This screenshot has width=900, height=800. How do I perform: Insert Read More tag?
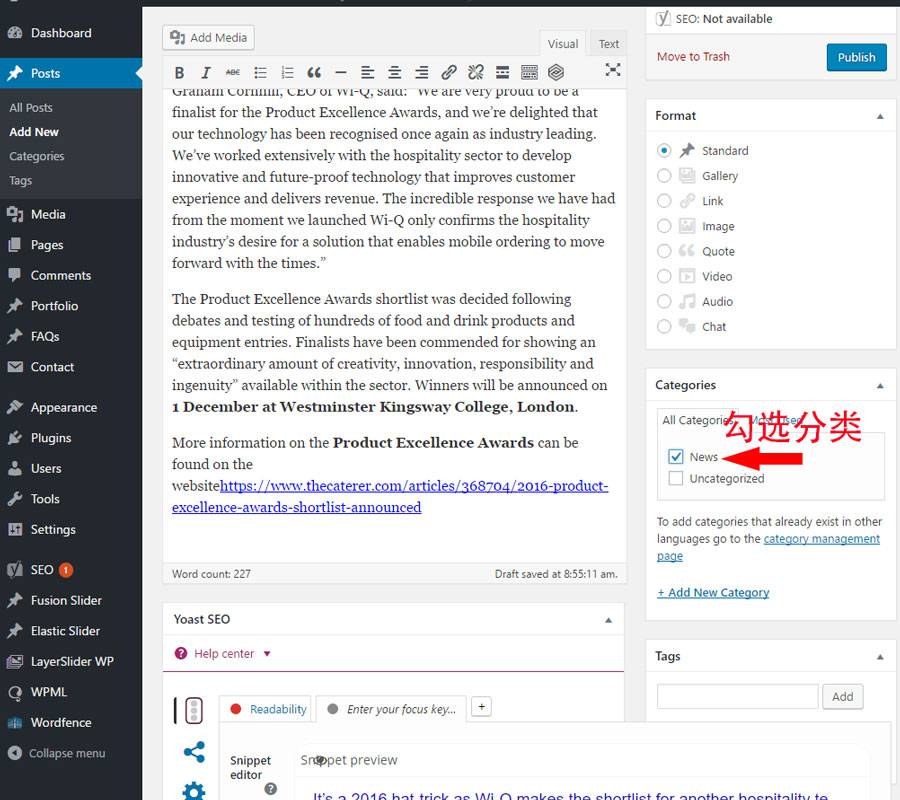pos(503,72)
